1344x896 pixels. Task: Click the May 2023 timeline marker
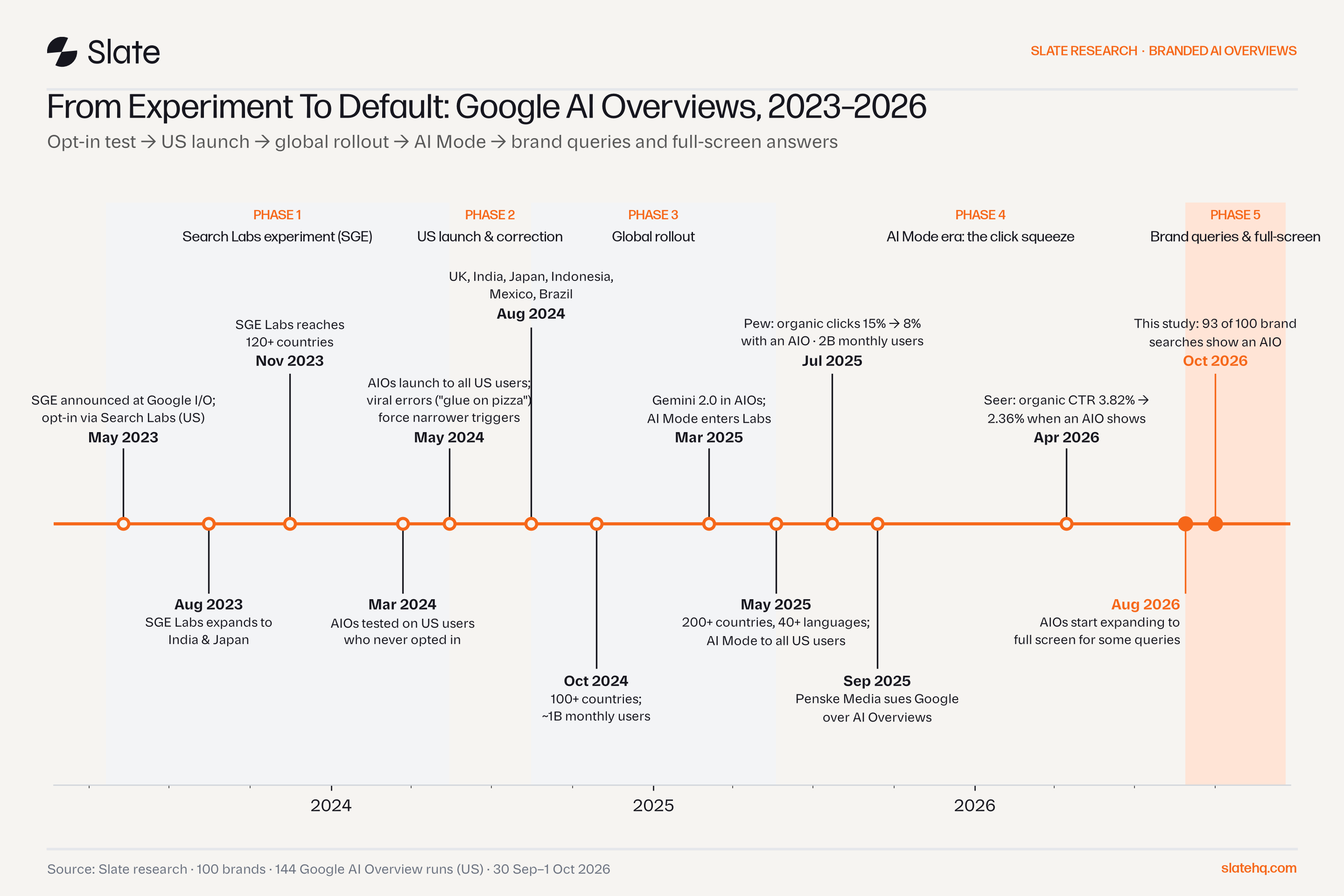[123, 524]
